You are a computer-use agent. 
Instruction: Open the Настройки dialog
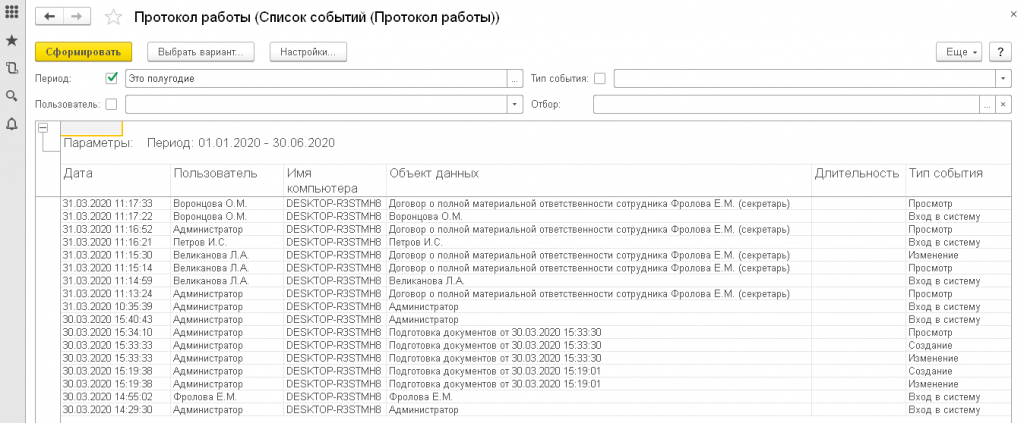pos(308,52)
